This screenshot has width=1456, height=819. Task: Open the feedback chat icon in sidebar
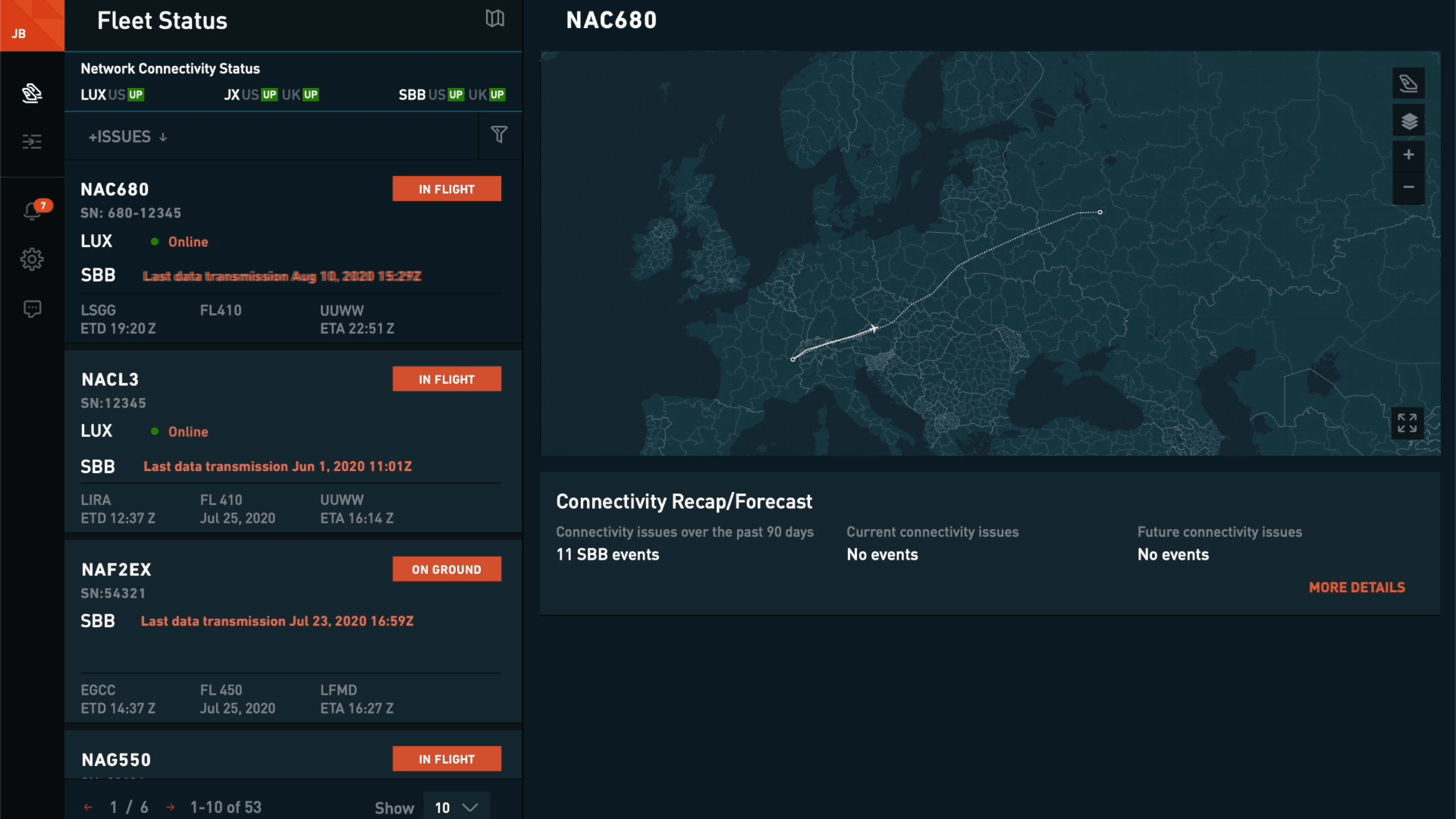point(32,309)
